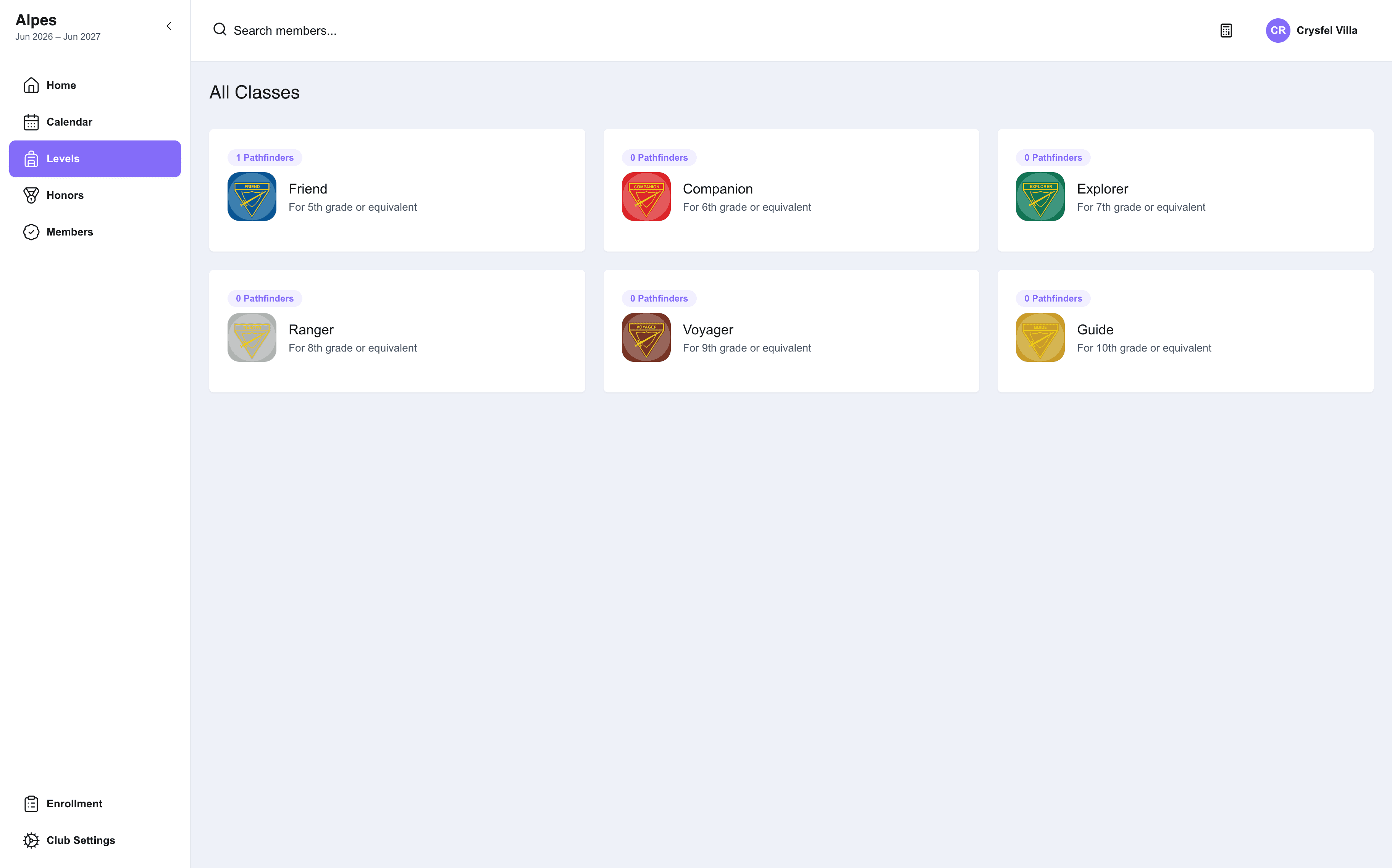Click the 1 Pathfinders tag on Friend
Image resolution: width=1392 pixels, height=868 pixels.
click(265, 157)
